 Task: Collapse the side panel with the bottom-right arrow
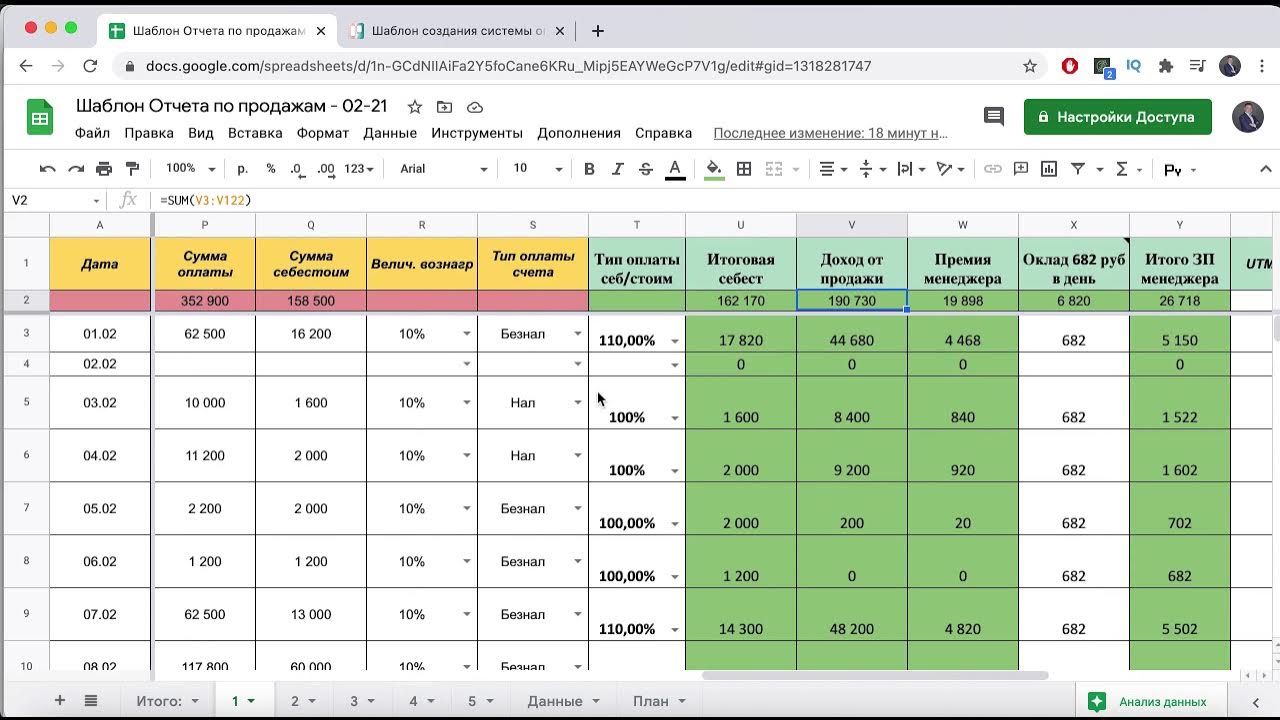point(1256,701)
